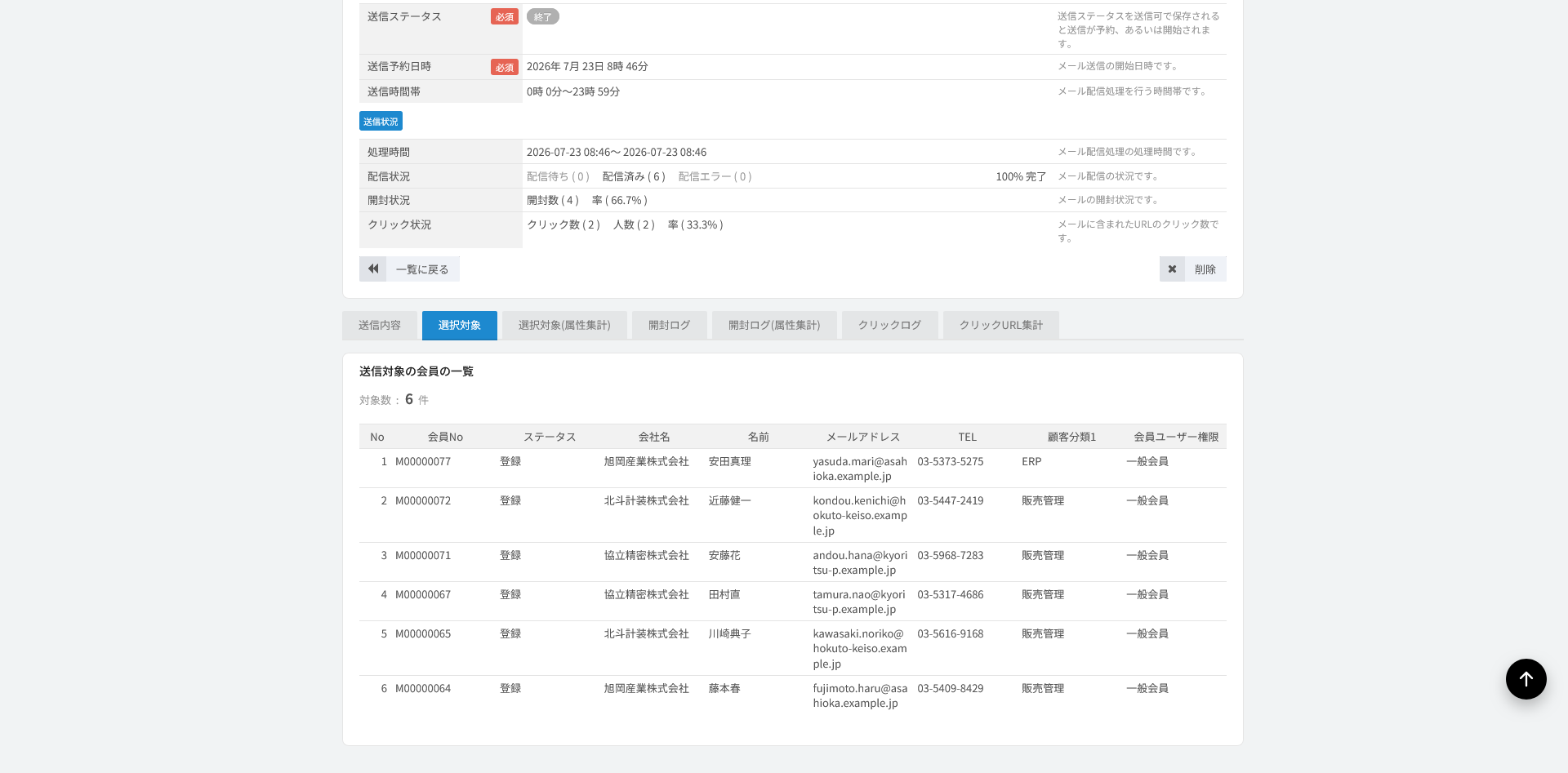Switch to 選択対象(属性集計) tab
The height and width of the screenshot is (773, 1568).
(564, 325)
